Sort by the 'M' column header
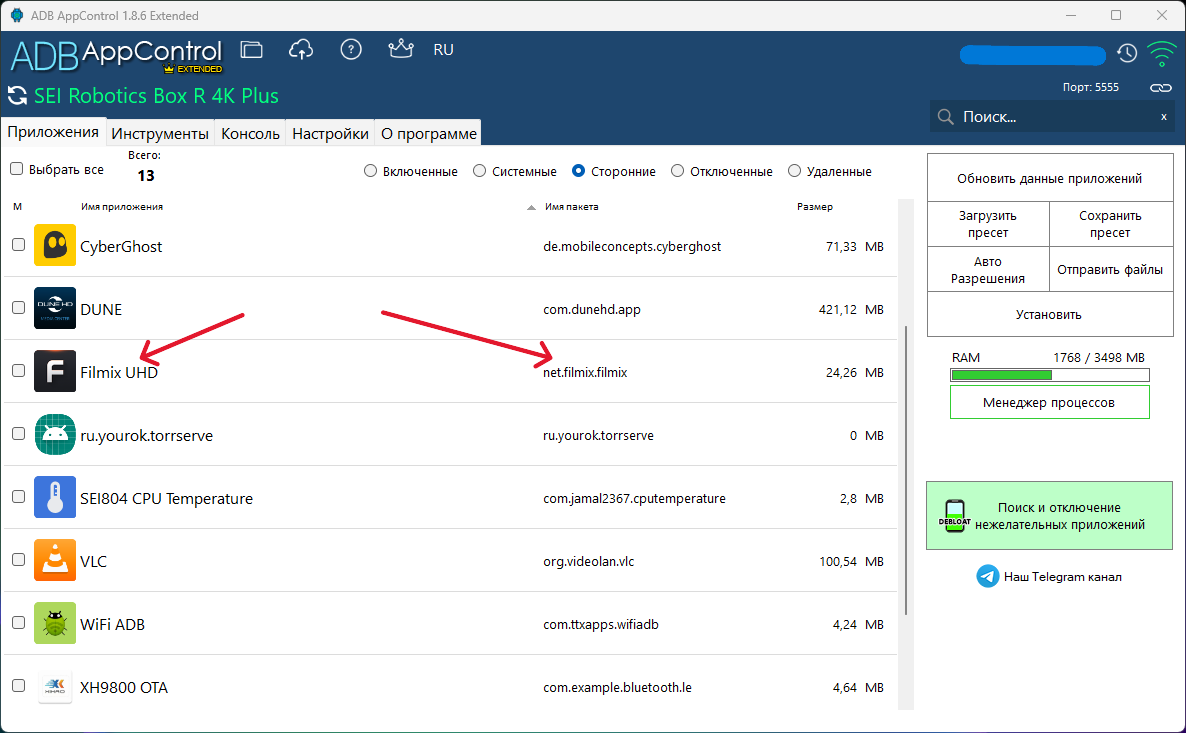1186x733 pixels. point(17,207)
